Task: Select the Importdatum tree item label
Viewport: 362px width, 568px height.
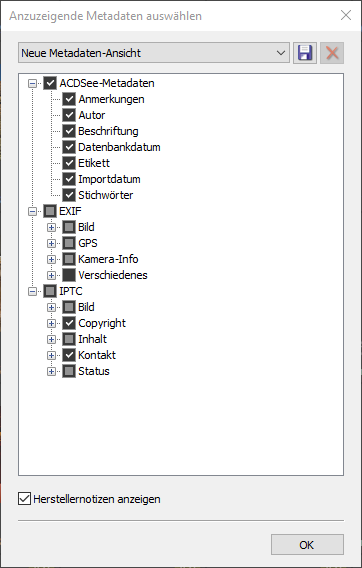Action: coord(109,179)
